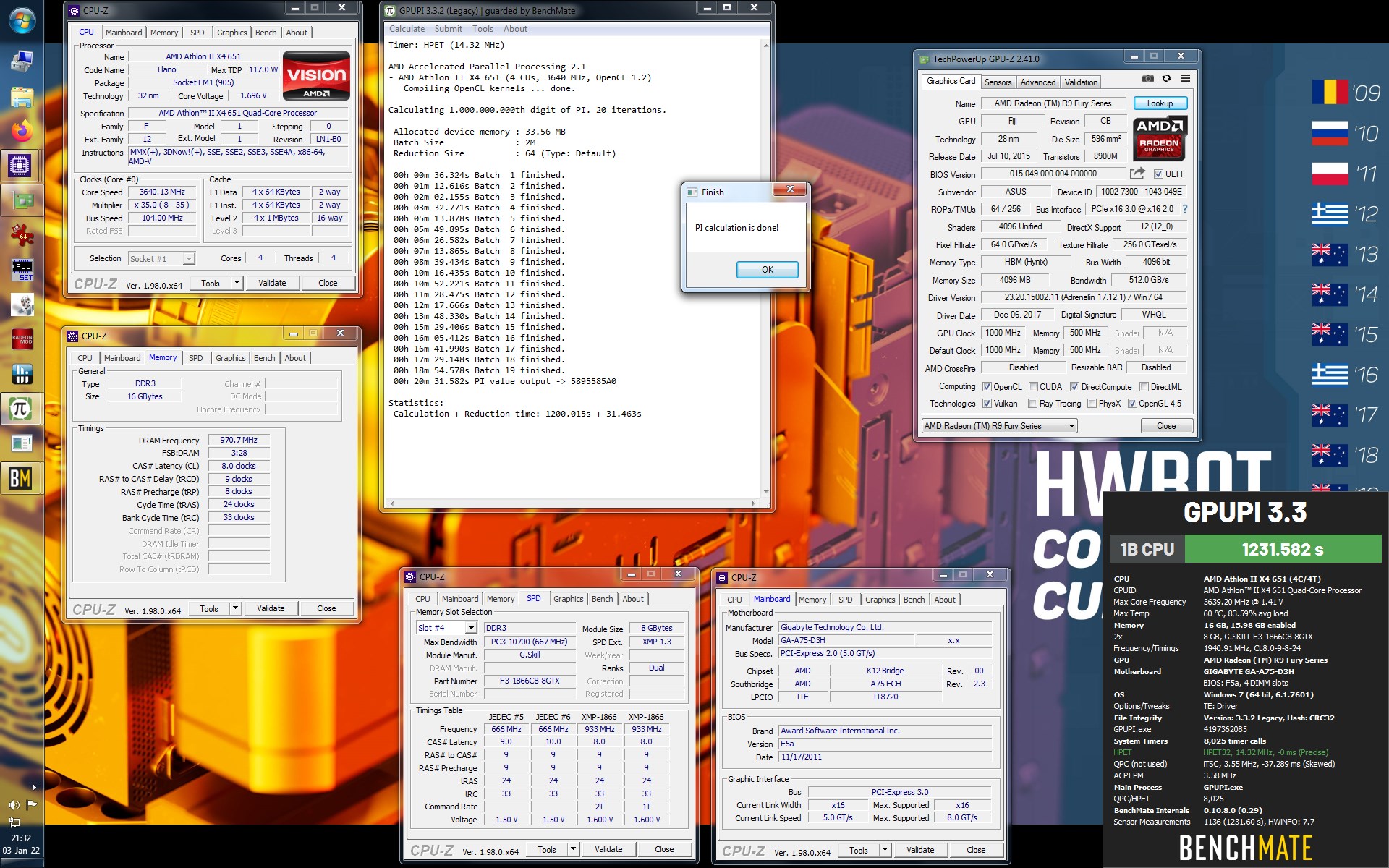This screenshot has height=868, width=1389.
Task: Switch to the Advanced tab in GPU-Z
Action: tap(1037, 82)
